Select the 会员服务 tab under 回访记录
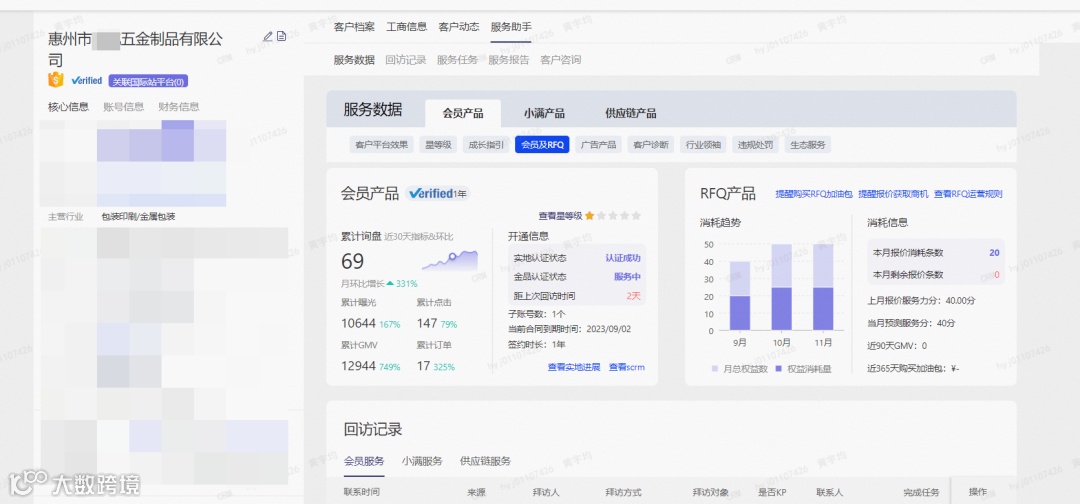This screenshot has width=1080, height=504. [364, 461]
